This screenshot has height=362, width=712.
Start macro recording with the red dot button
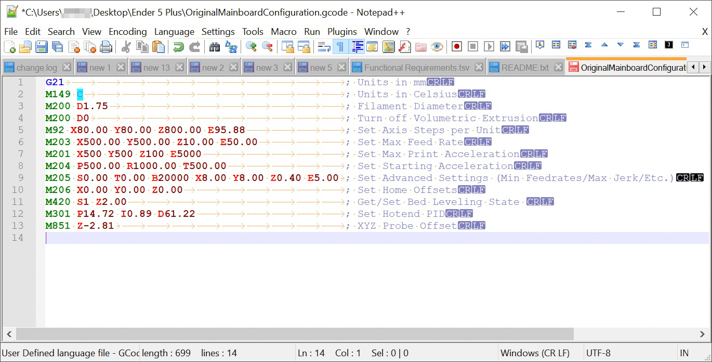pos(457,46)
